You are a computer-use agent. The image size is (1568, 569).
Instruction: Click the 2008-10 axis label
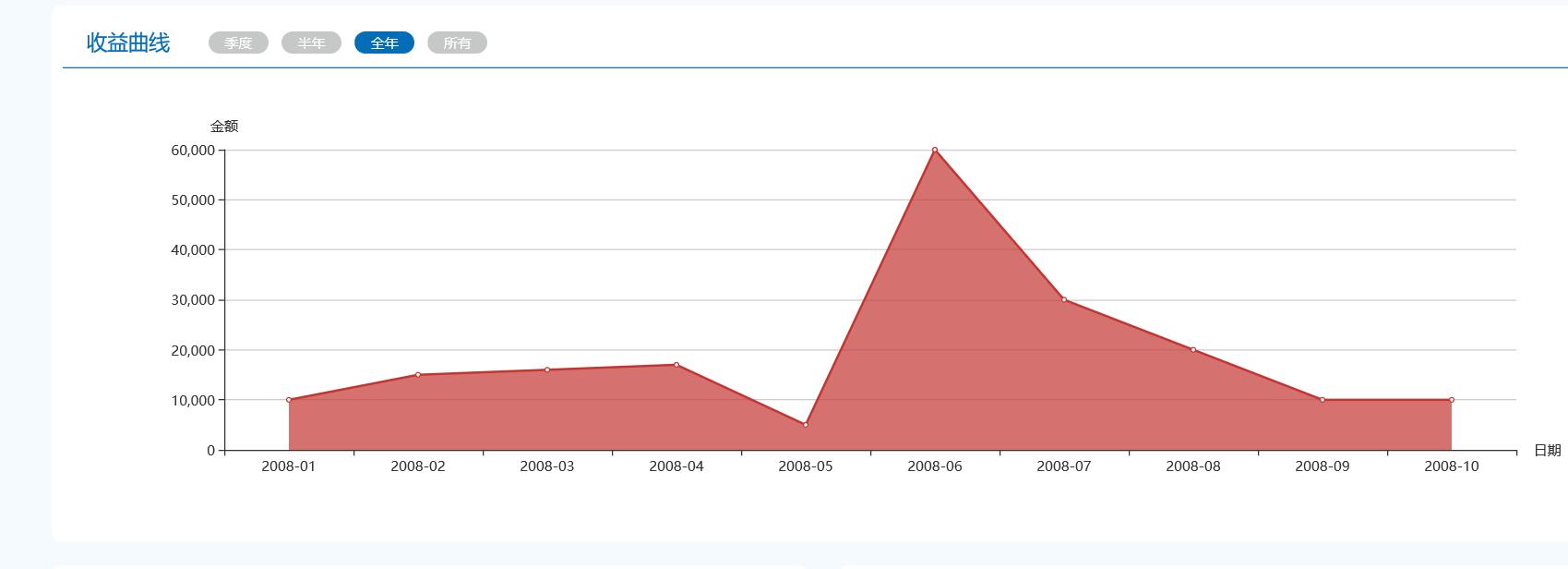(x=1452, y=466)
